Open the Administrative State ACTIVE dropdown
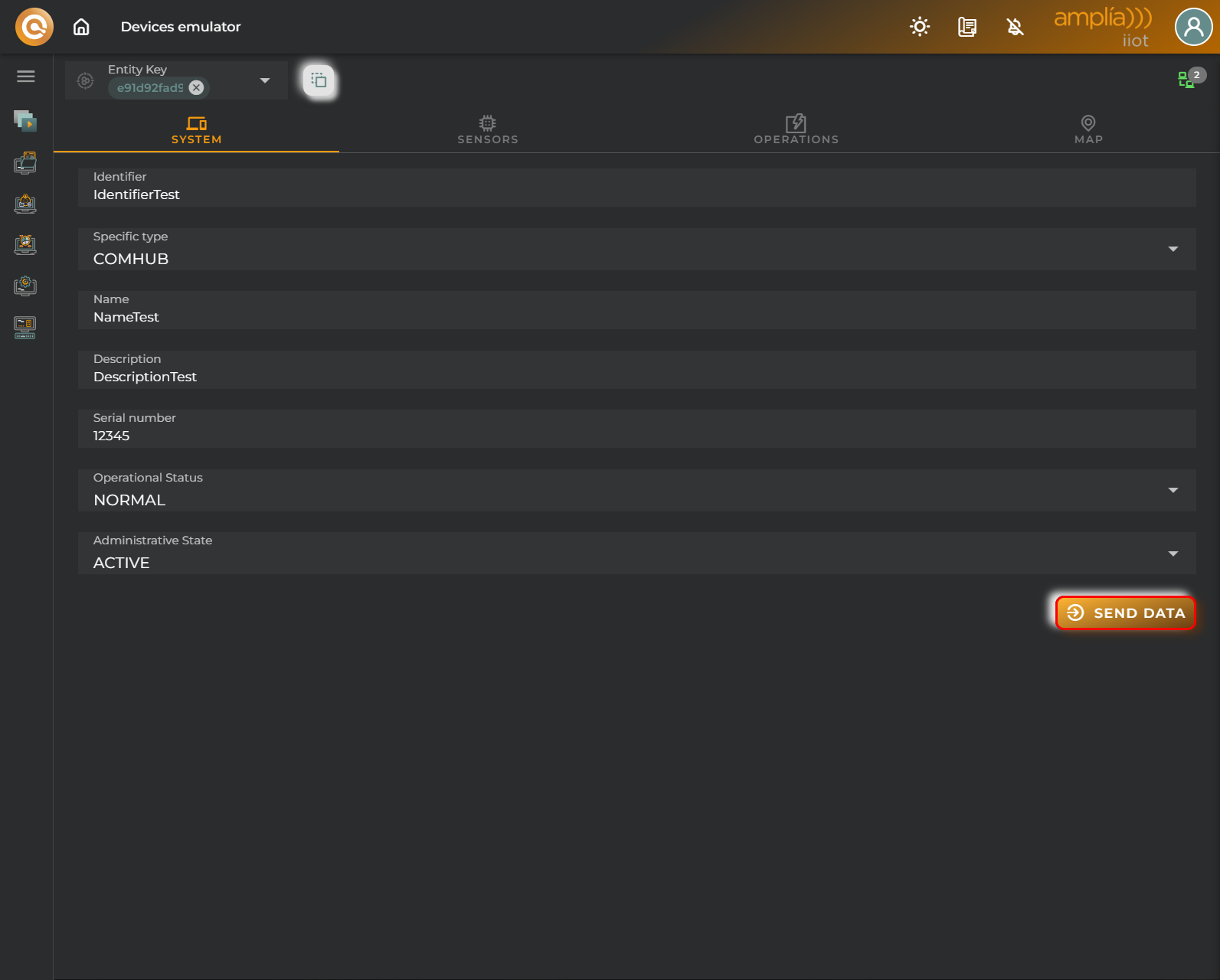 click(637, 553)
